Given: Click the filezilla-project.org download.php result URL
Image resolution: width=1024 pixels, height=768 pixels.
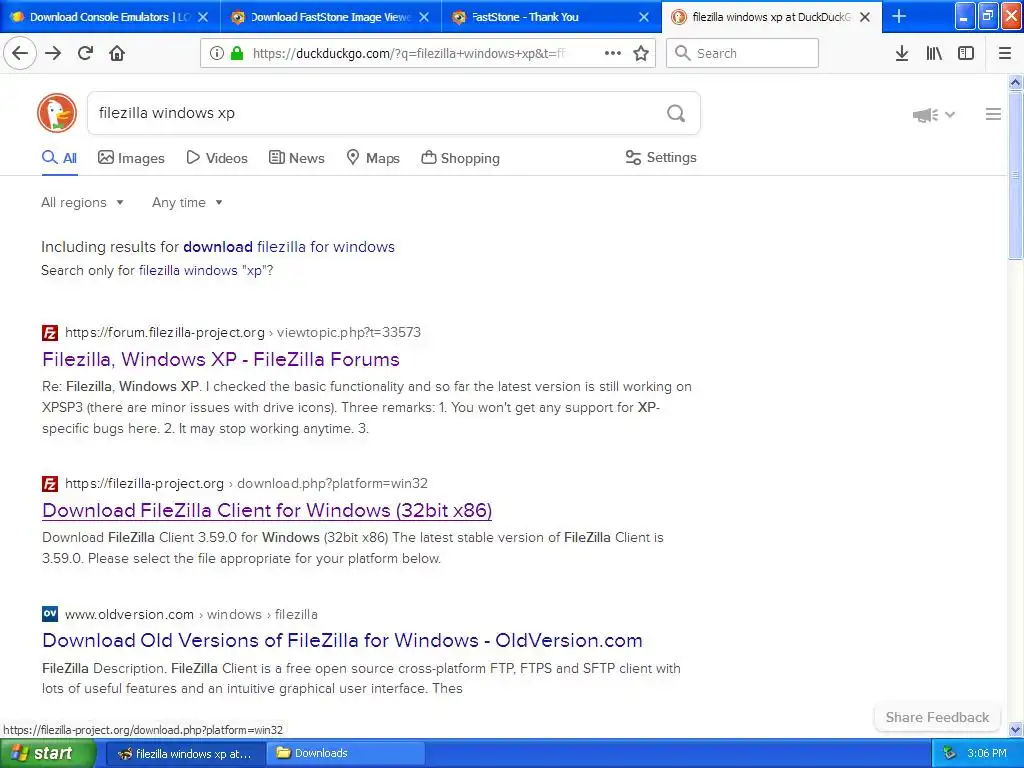Looking at the screenshot, I should click(246, 483).
